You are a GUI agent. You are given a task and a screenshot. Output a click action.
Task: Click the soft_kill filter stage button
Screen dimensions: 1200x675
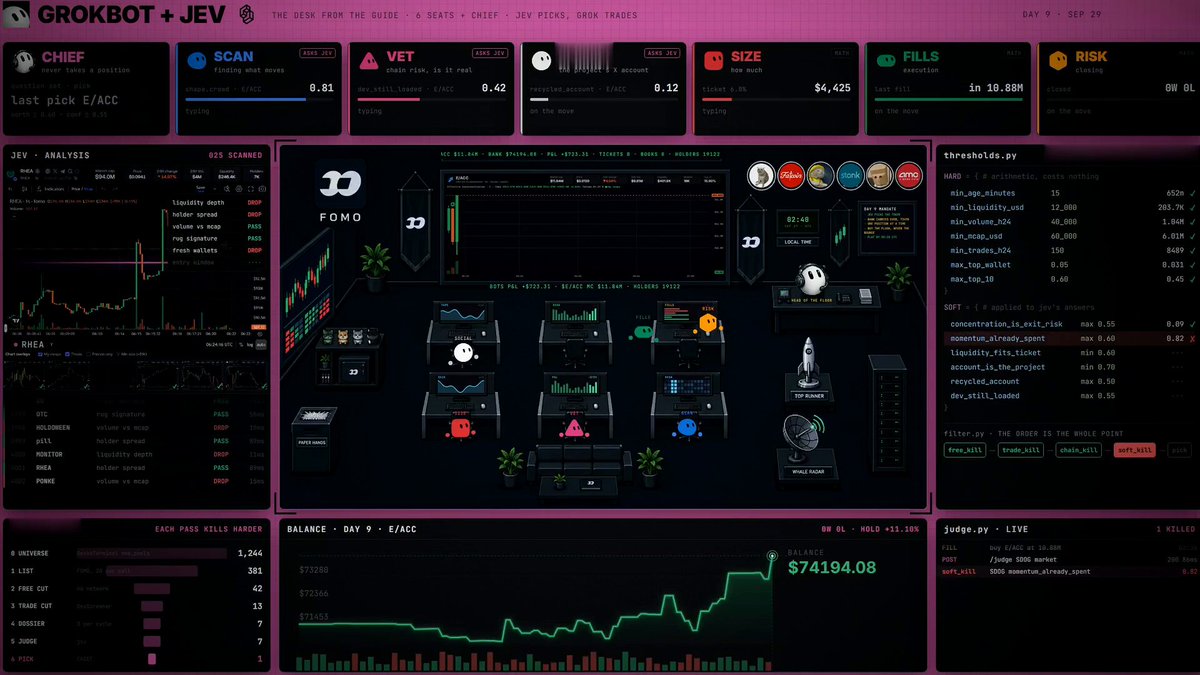click(x=1134, y=450)
